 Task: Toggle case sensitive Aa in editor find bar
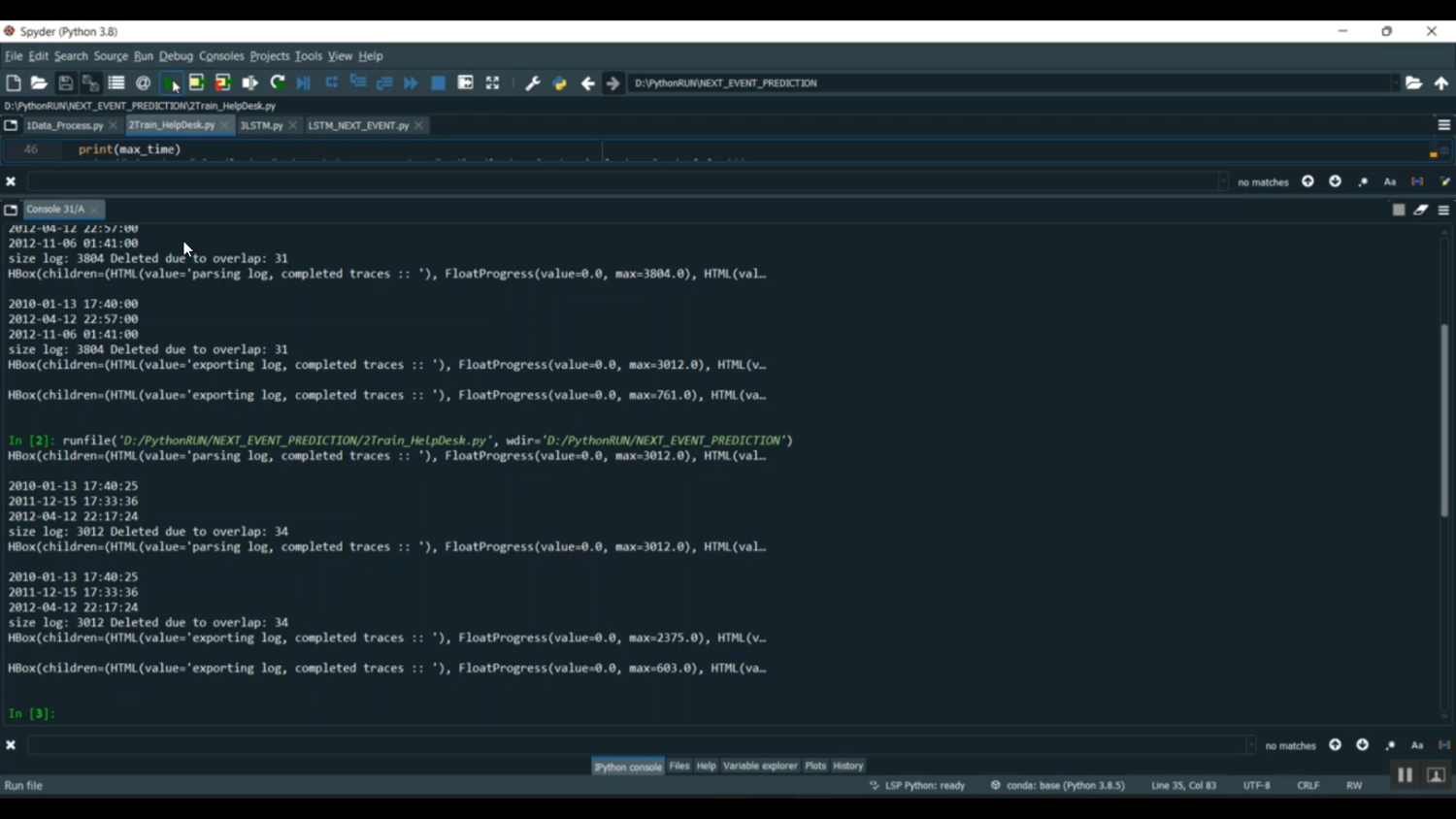pyautogui.click(x=1389, y=182)
